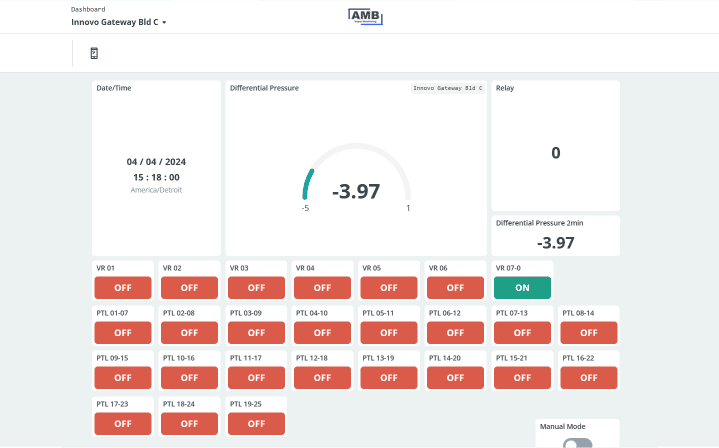Enable PTL 19-25
The height and width of the screenshot is (448, 719).
[256, 423]
